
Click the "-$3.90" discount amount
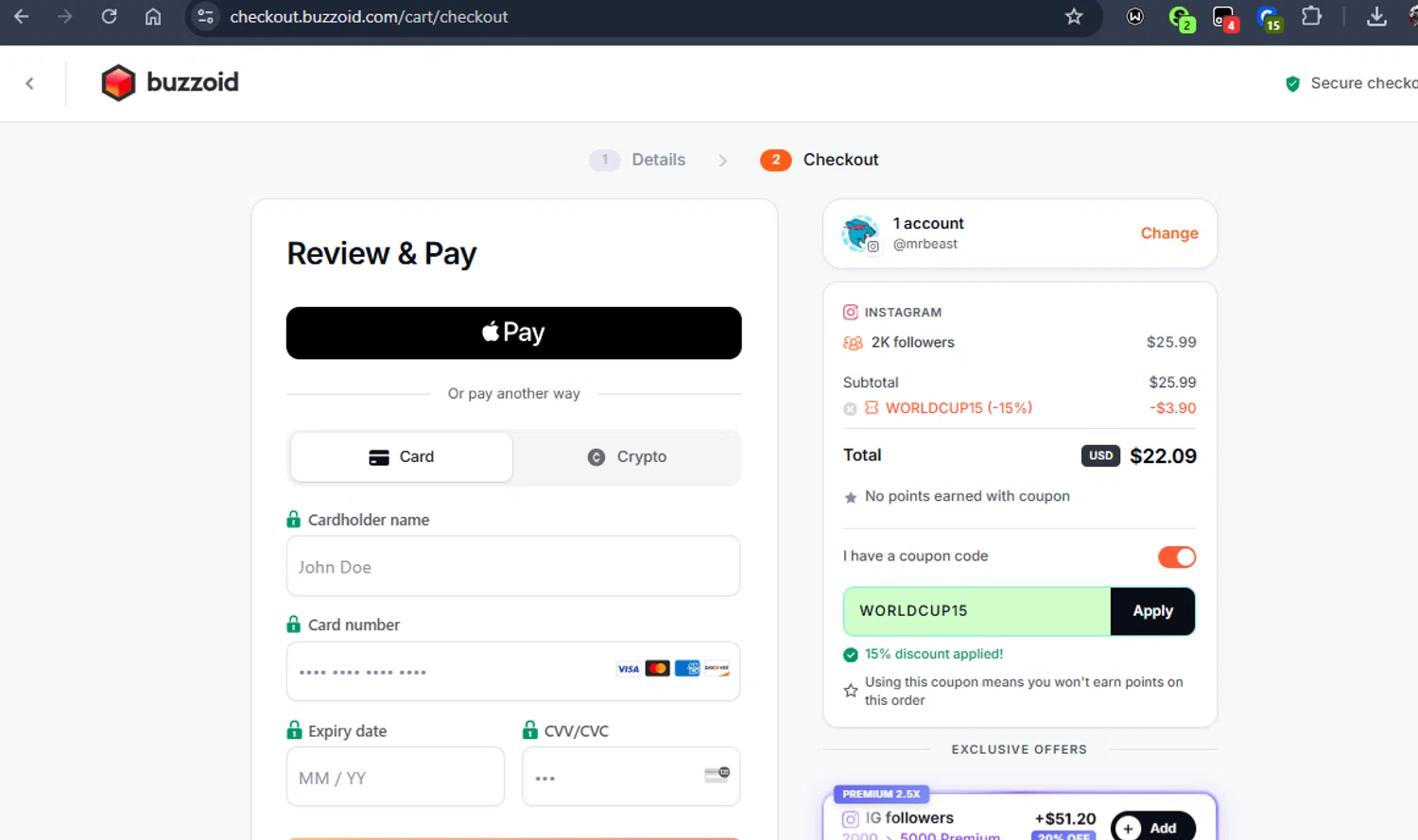click(x=1173, y=408)
